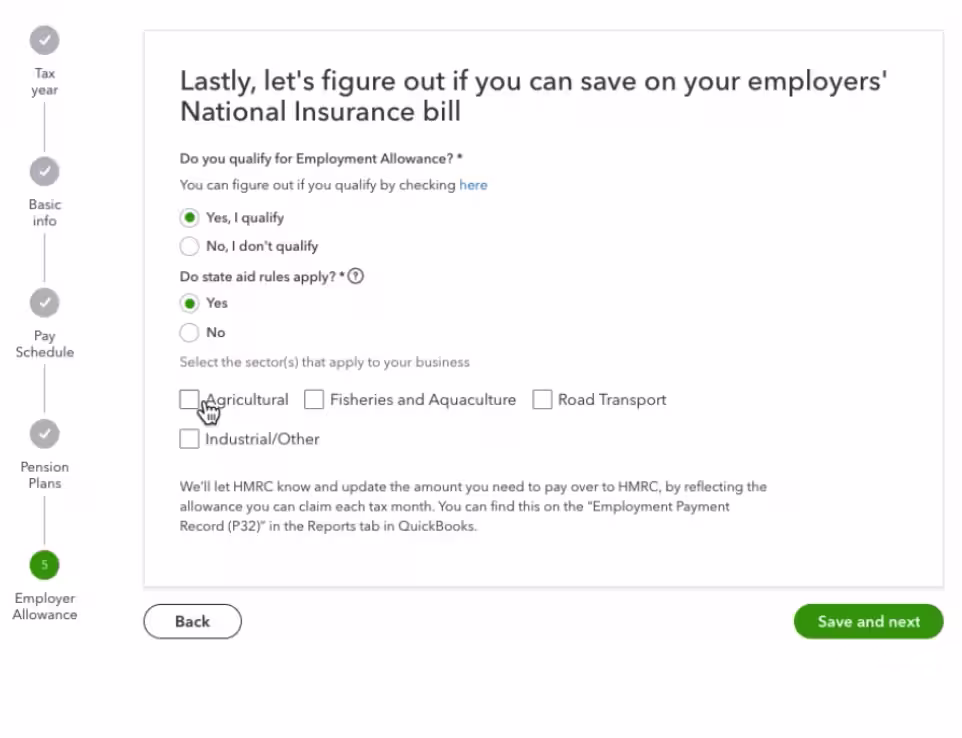Choose No for state aid rules
962x738 pixels.
click(x=190, y=332)
